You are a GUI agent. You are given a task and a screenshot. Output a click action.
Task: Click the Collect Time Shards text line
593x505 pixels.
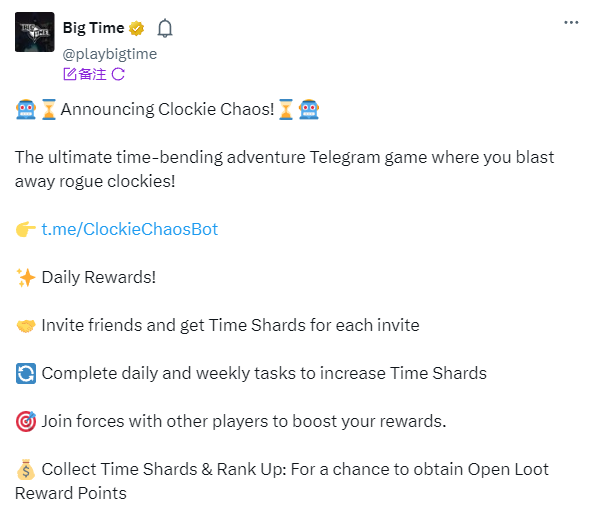click(x=282, y=481)
